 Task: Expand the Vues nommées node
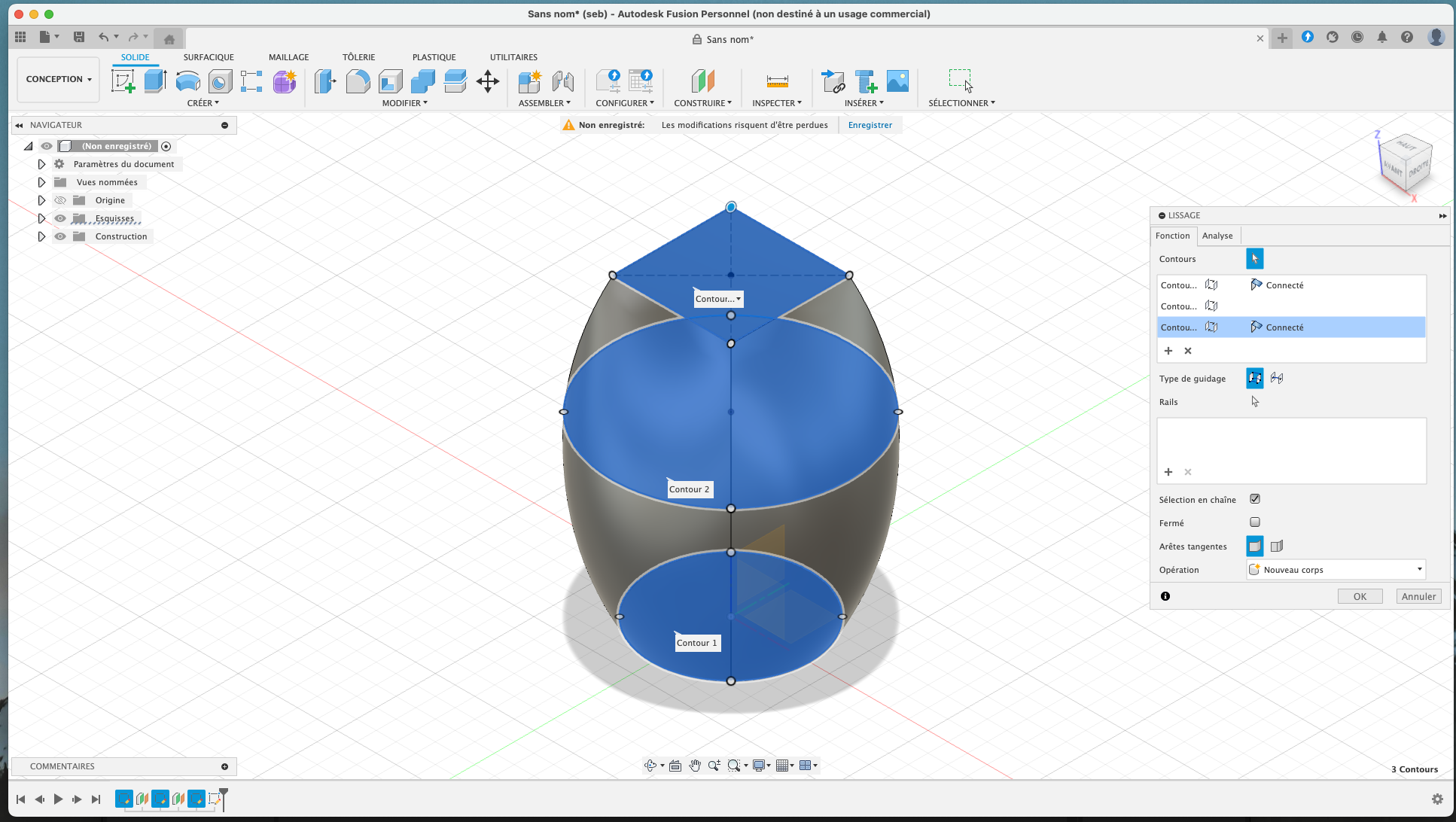coord(41,182)
